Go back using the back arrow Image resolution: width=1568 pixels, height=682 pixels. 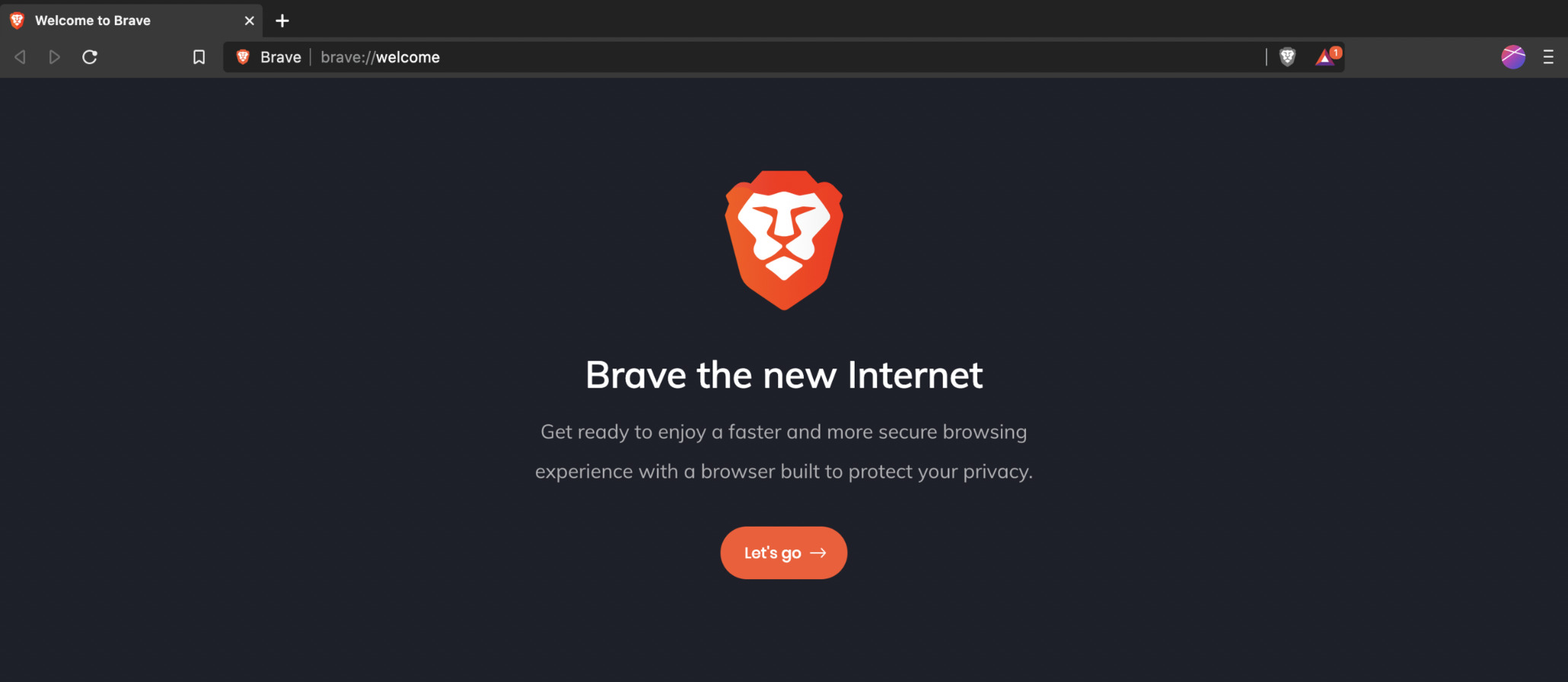point(21,57)
